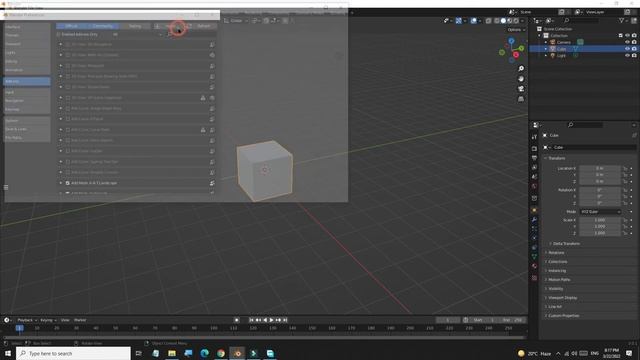
Task: Open the Save & Load preferences section
Action: pyautogui.click(x=27, y=129)
